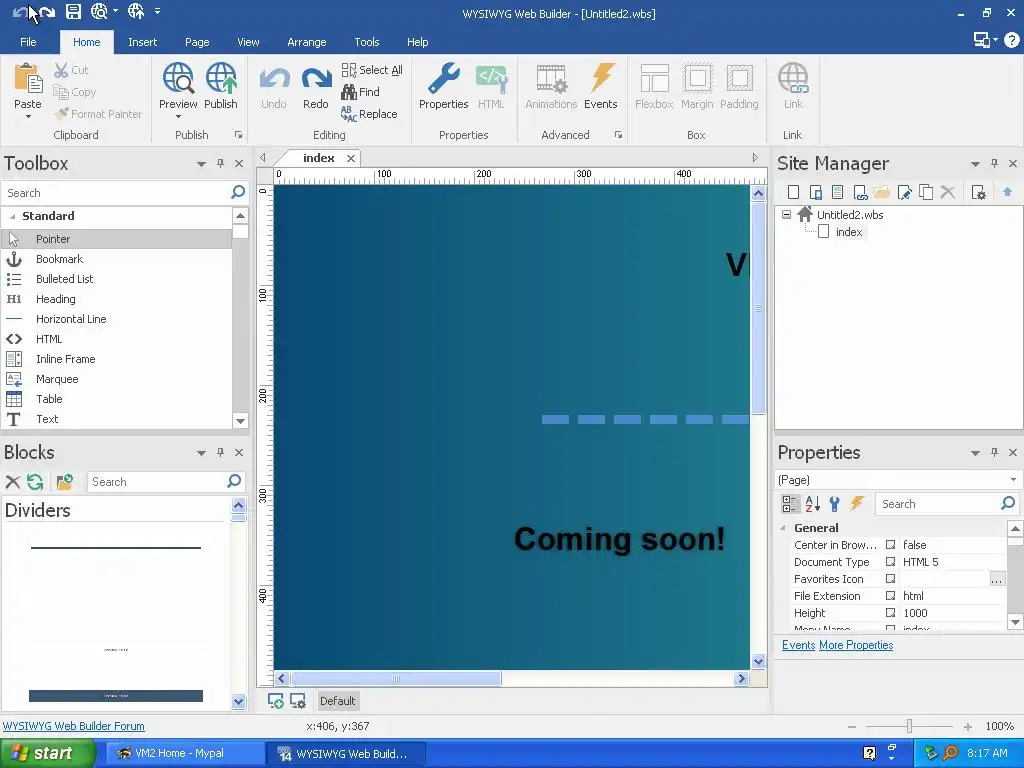
Task: Open the quick access toolbar customize dropdown
Action: [157, 11]
